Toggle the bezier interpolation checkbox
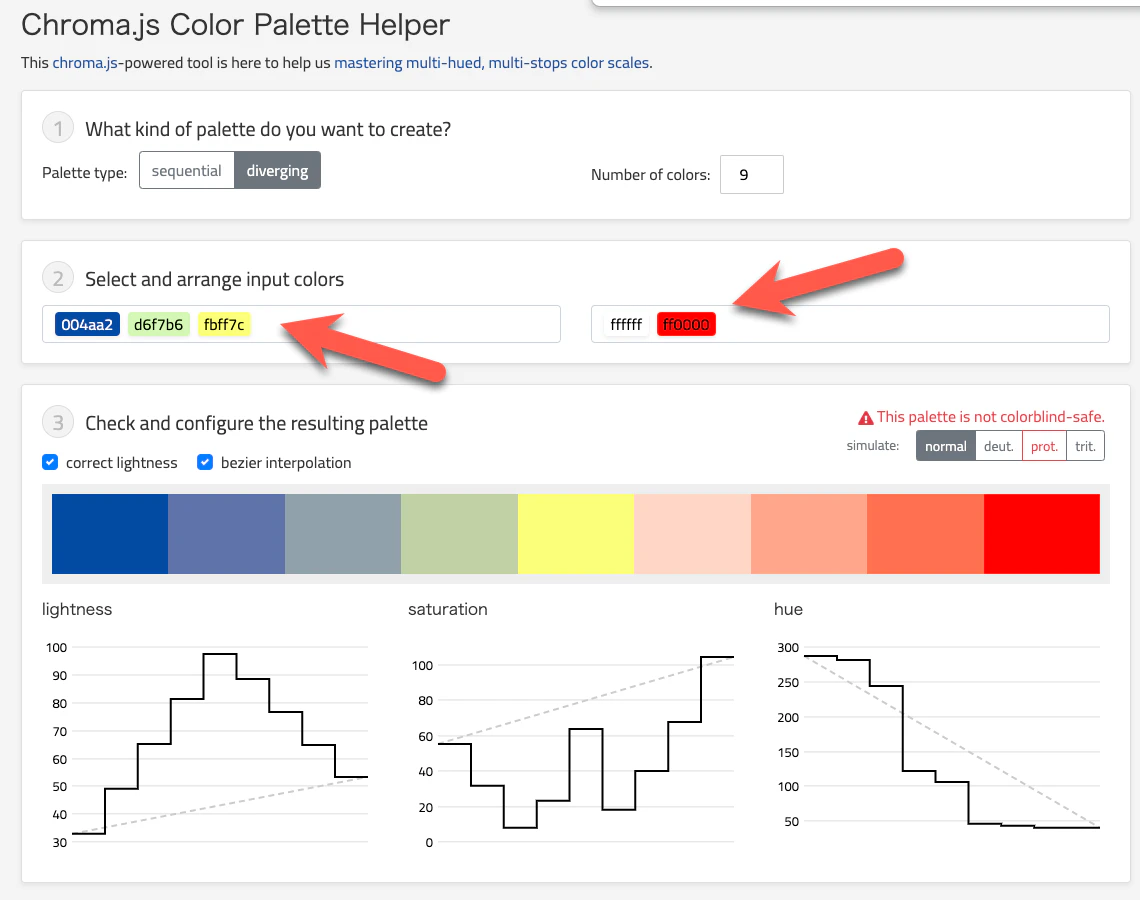1140x900 pixels. 205,462
